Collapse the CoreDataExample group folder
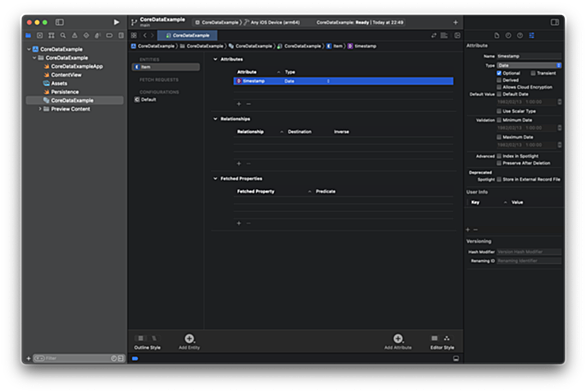This screenshot has height=392, width=586. point(34,58)
